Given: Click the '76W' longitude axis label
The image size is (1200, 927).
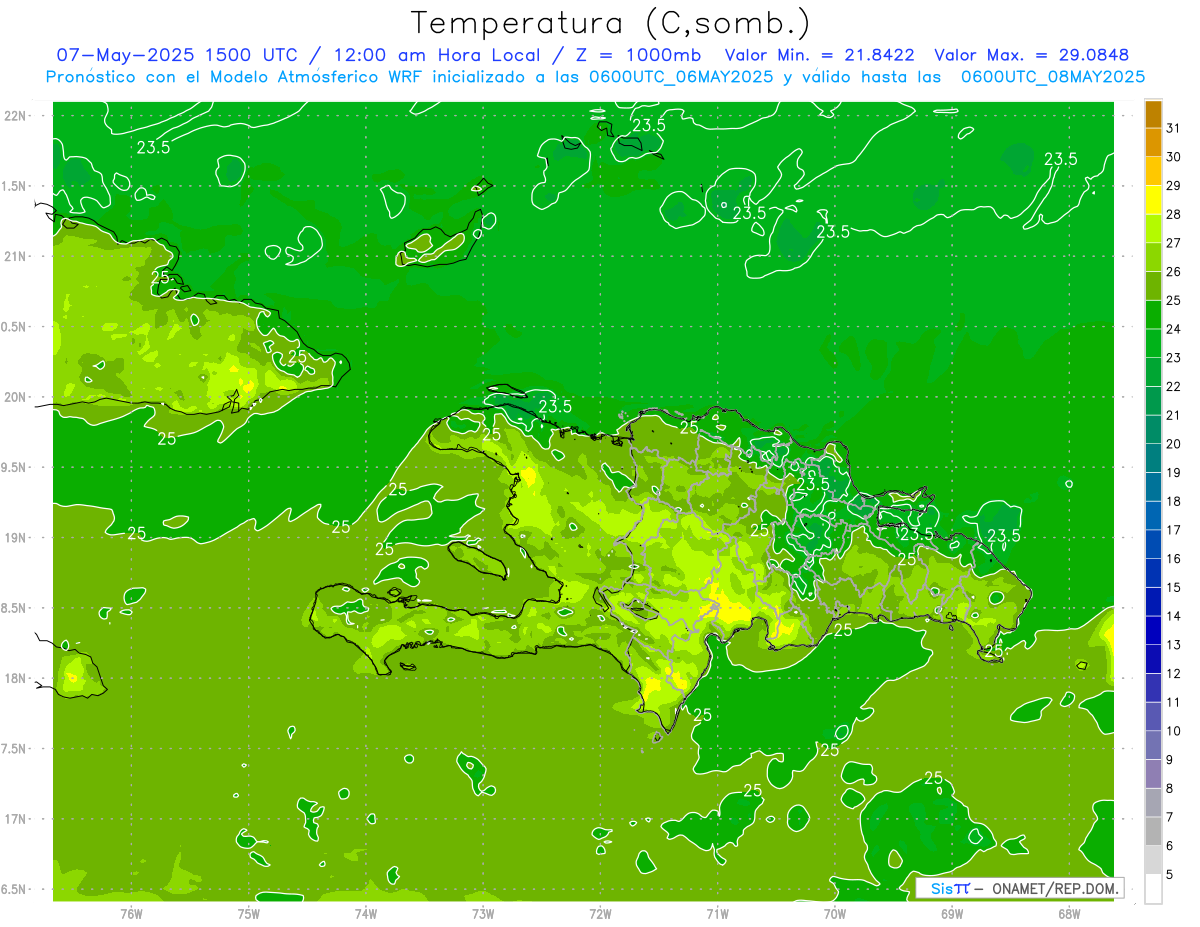Looking at the screenshot, I should point(131,913).
